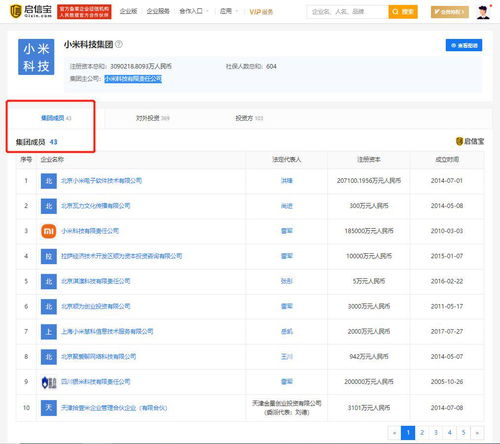Click the 拉 logo in row 4
The width and height of the screenshot is (500, 444).
click(x=49, y=256)
